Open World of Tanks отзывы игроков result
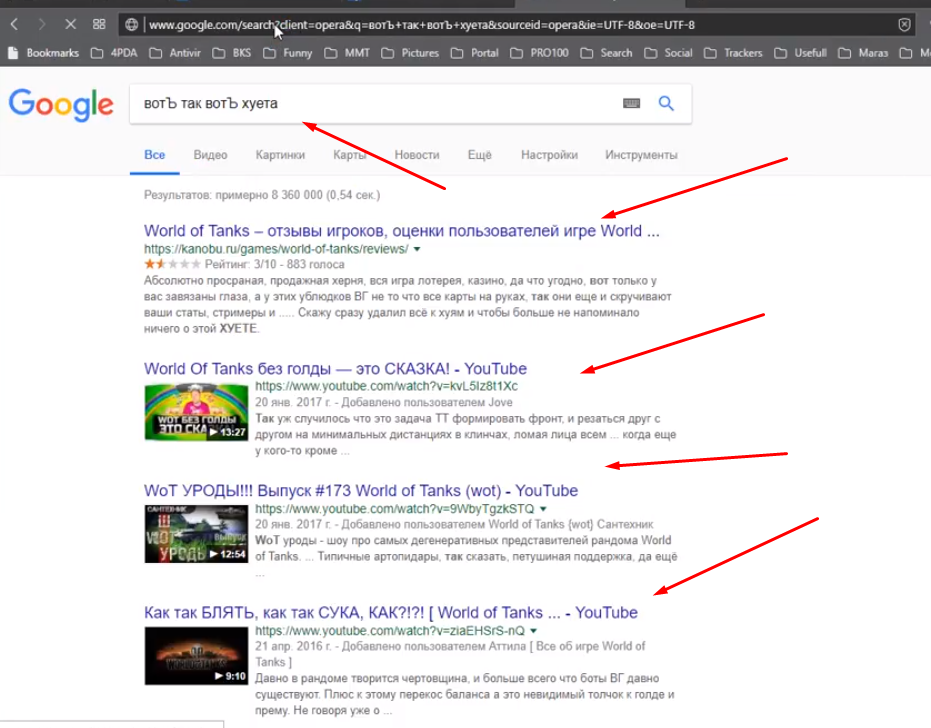Image resolution: width=931 pixels, height=728 pixels. (401, 230)
